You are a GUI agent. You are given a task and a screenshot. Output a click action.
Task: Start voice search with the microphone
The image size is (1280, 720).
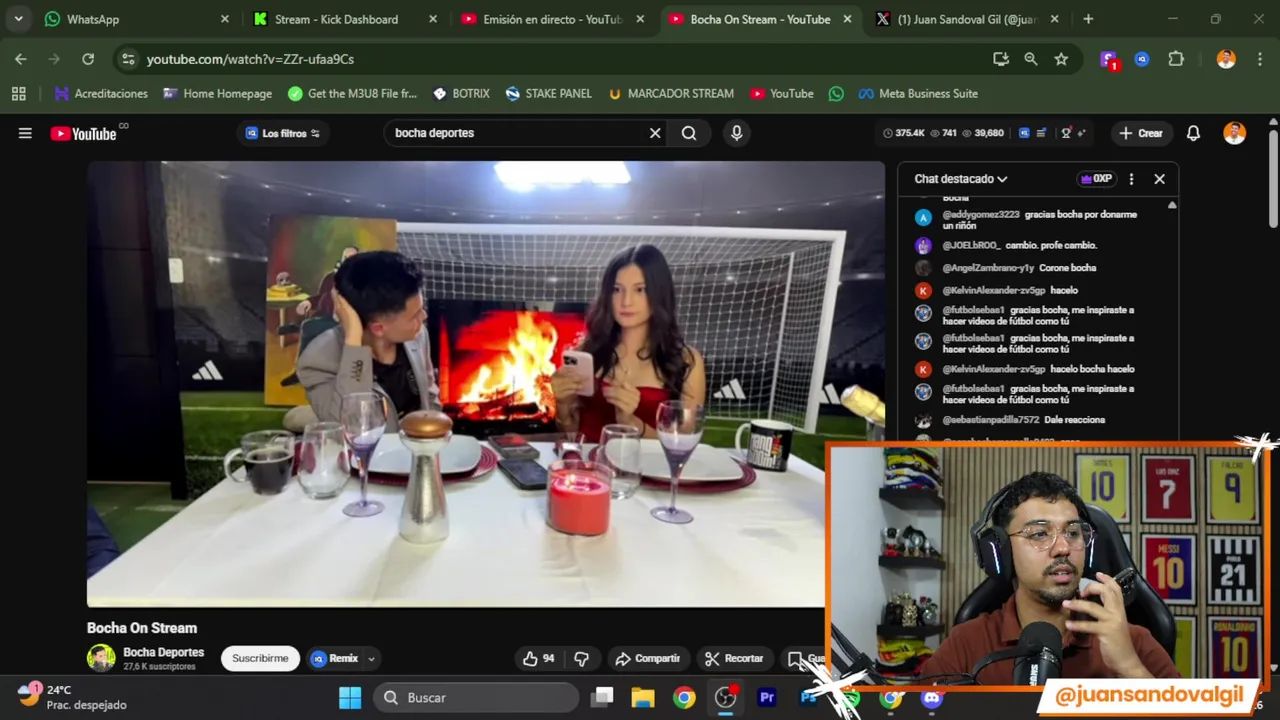pos(737,133)
